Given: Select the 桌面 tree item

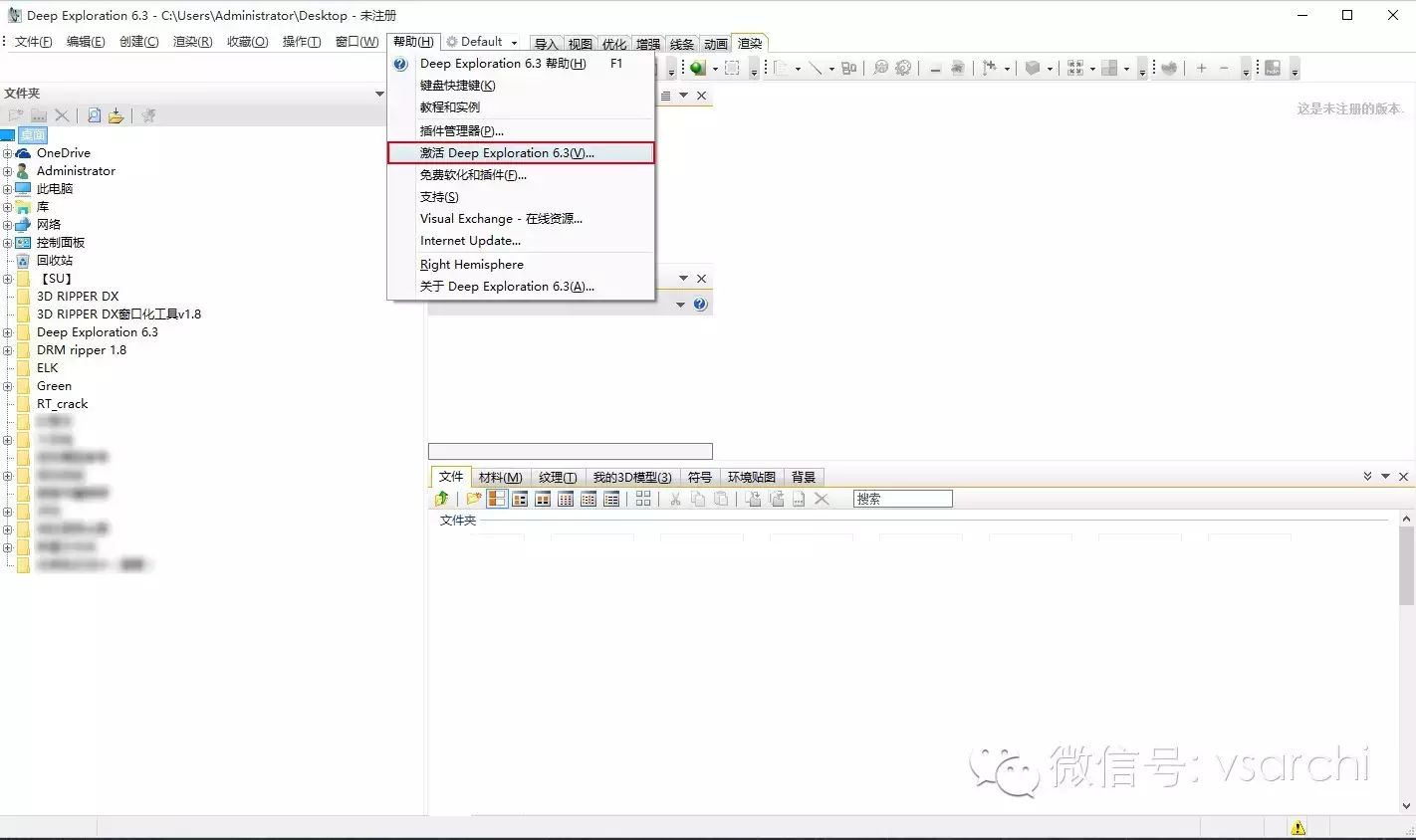Looking at the screenshot, I should coord(33,135).
